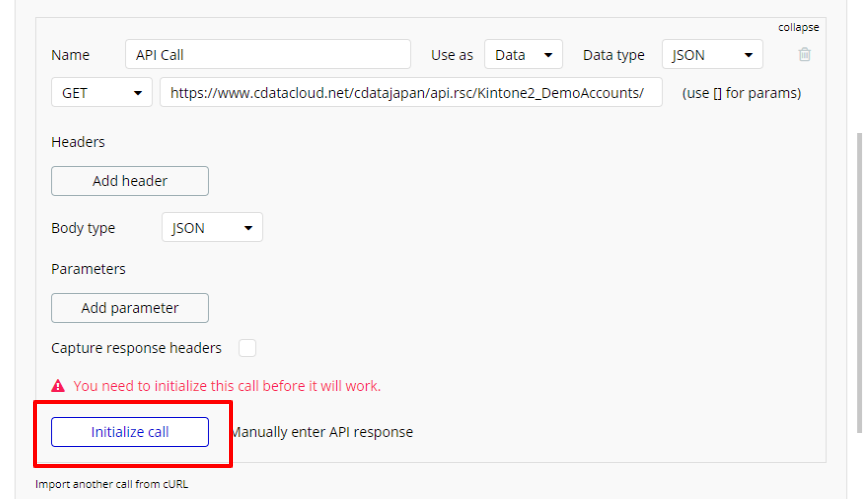Screen dimensions: 868x499
Task: Click the Body type dropdown caret
Action: tap(248, 228)
